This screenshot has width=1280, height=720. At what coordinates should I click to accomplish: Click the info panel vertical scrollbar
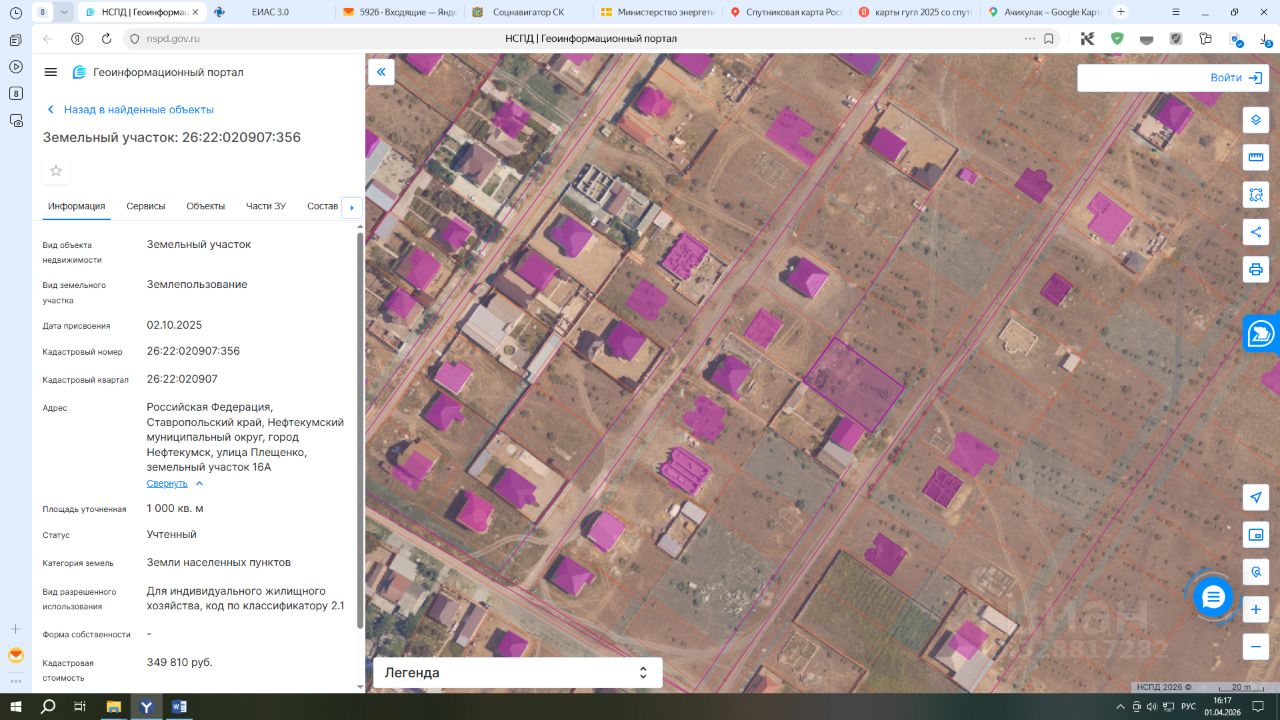click(x=360, y=430)
